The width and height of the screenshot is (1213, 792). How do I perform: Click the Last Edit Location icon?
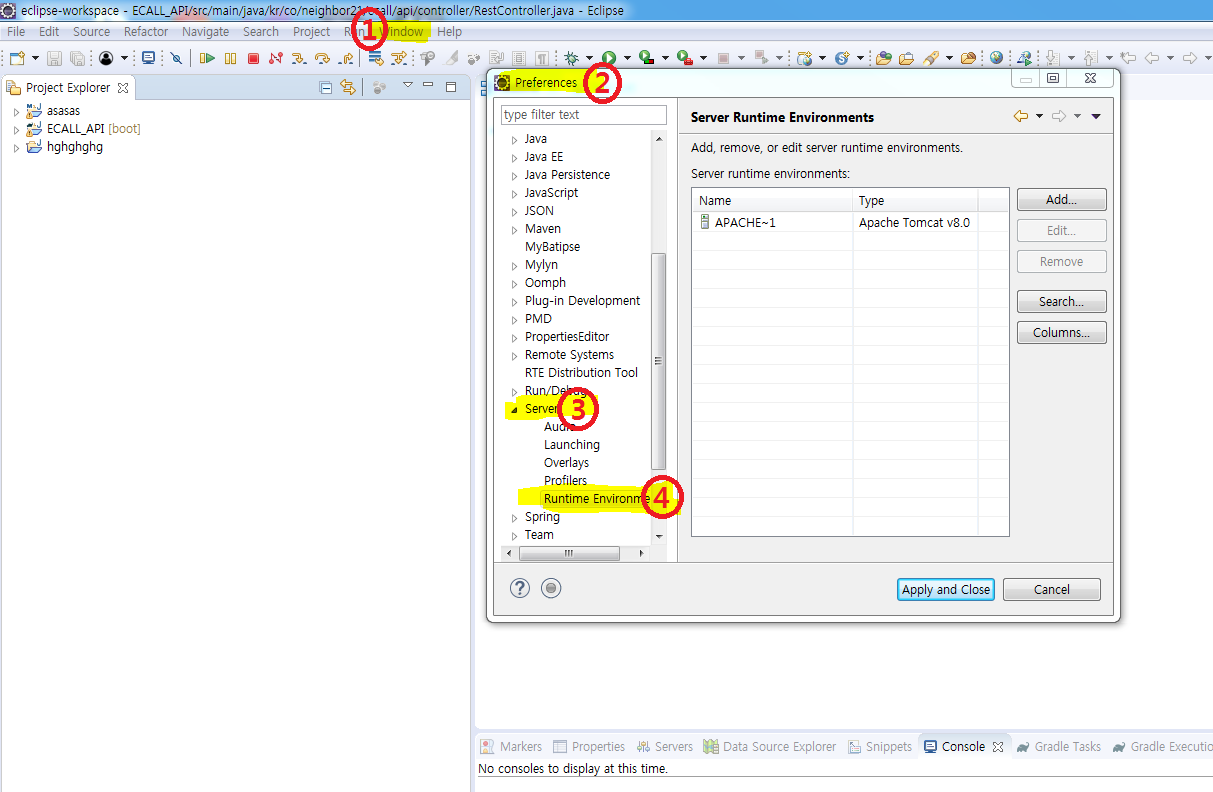point(1128,58)
